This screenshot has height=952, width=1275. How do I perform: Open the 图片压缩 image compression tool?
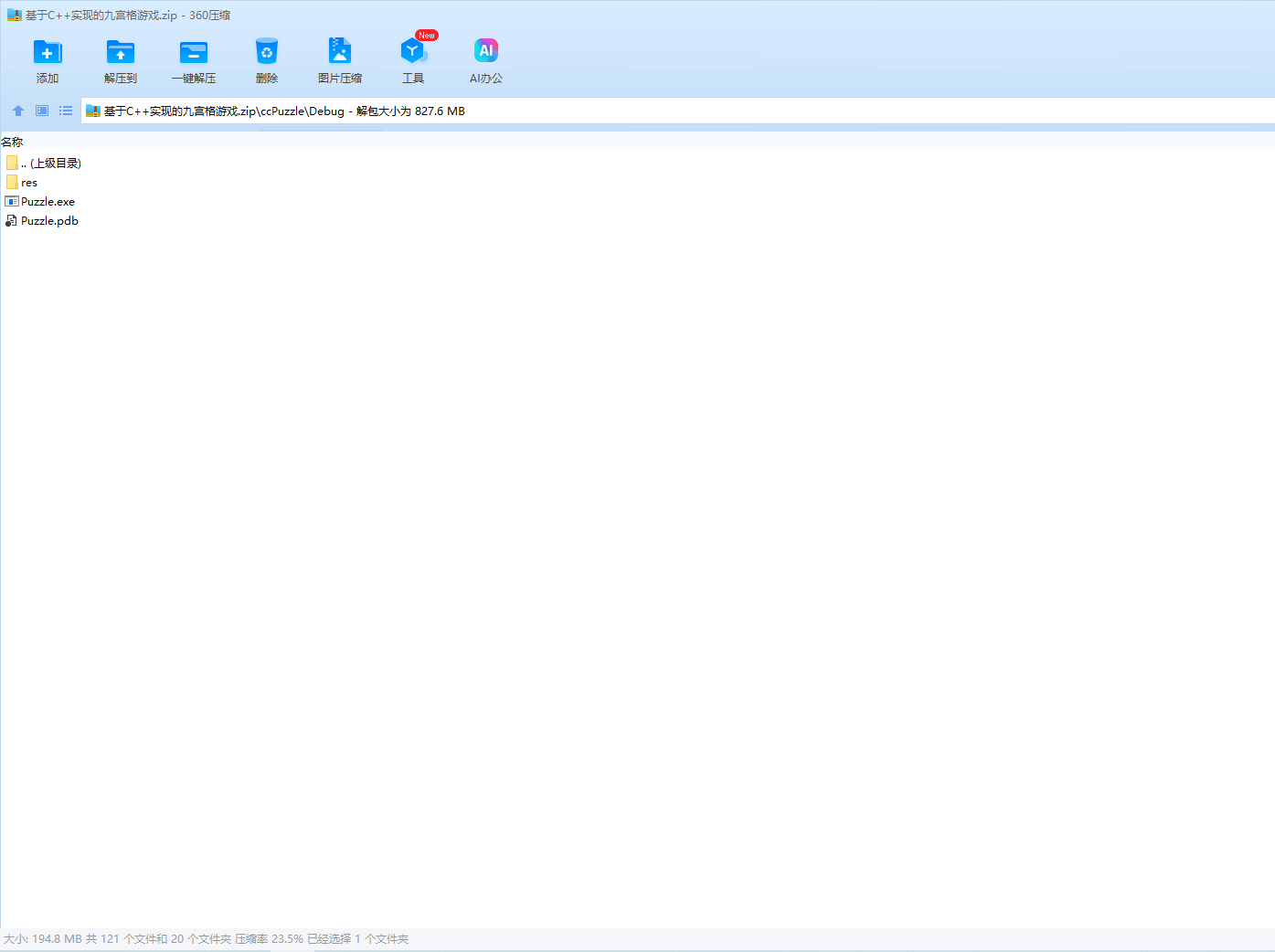click(x=340, y=51)
